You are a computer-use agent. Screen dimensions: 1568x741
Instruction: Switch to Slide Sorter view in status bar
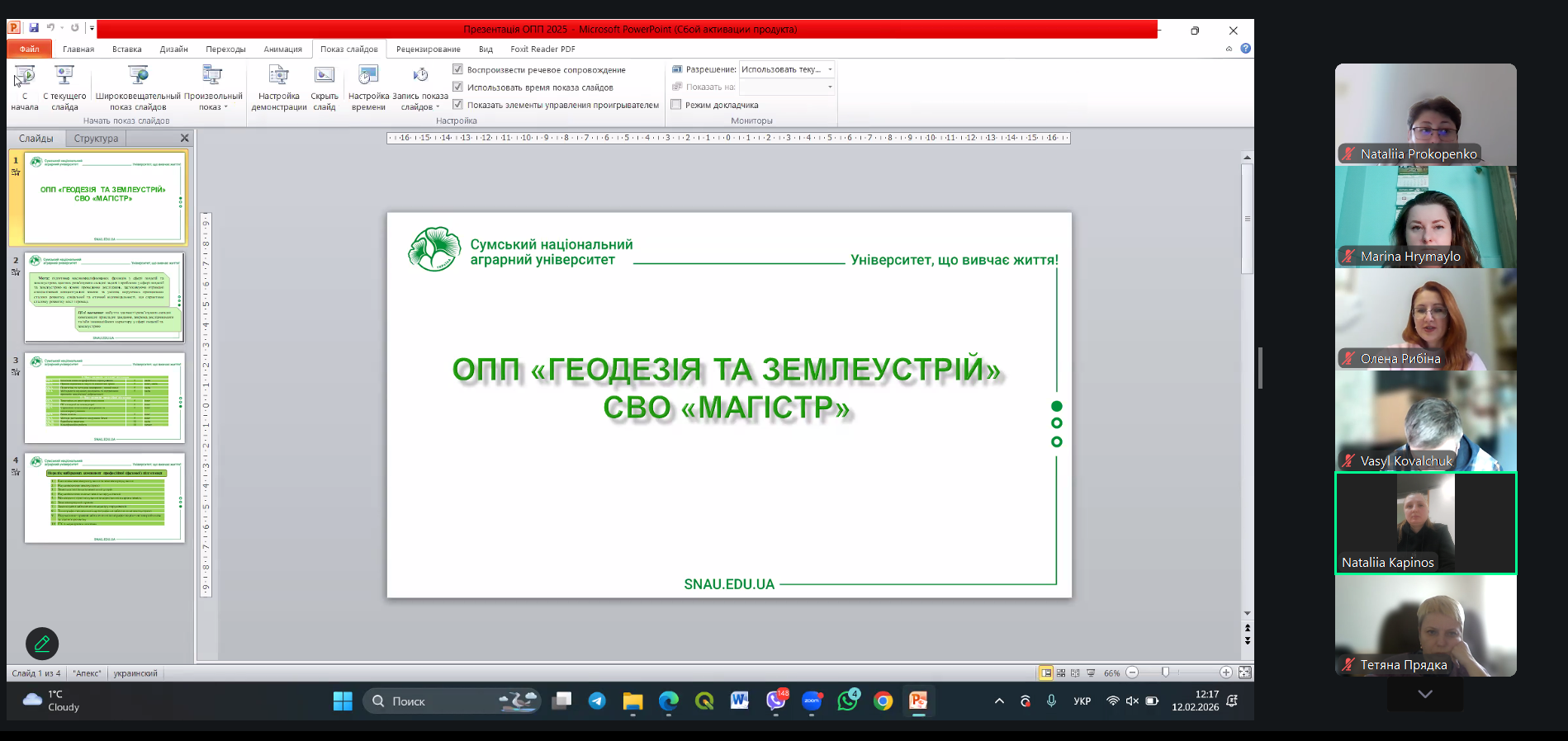(1061, 673)
